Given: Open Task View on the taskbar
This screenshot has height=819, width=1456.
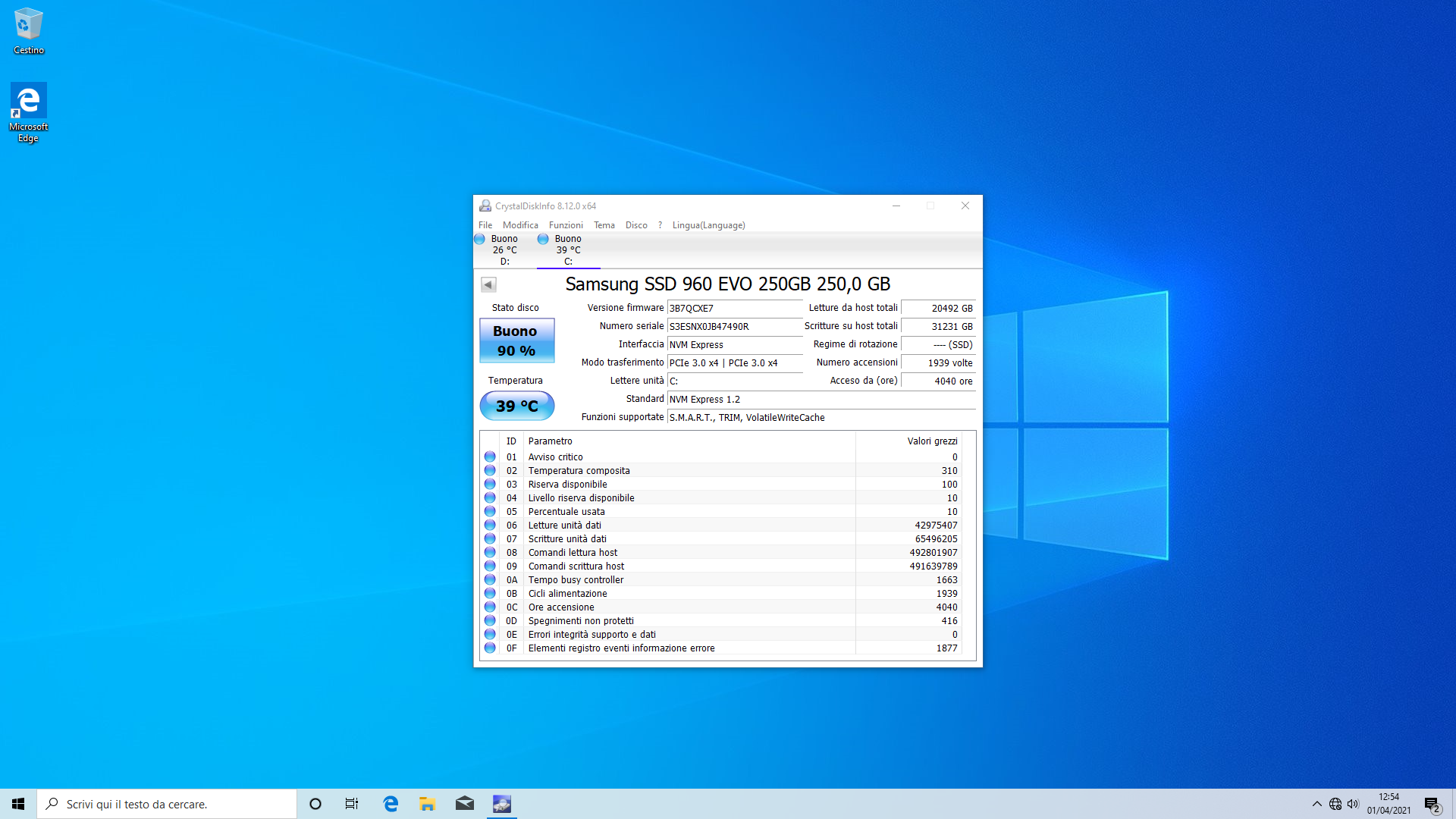Looking at the screenshot, I should [x=352, y=804].
